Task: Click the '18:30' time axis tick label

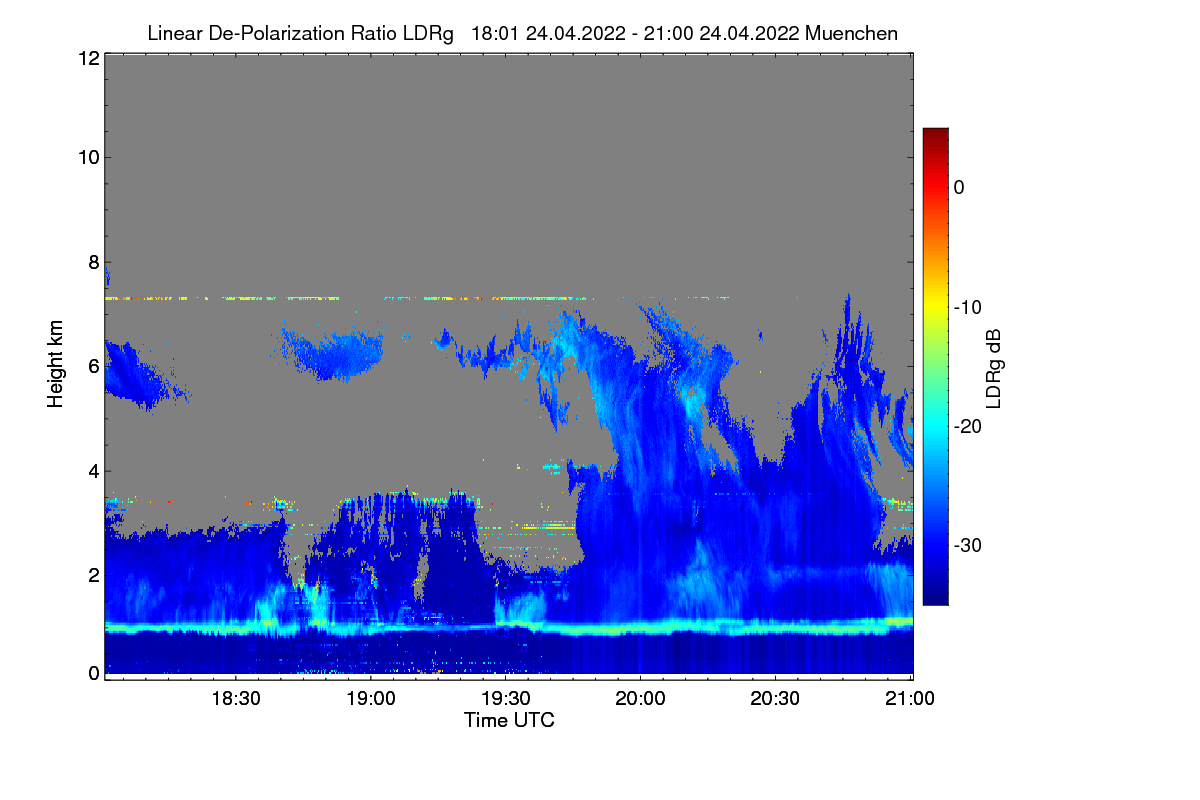Action: [x=236, y=698]
